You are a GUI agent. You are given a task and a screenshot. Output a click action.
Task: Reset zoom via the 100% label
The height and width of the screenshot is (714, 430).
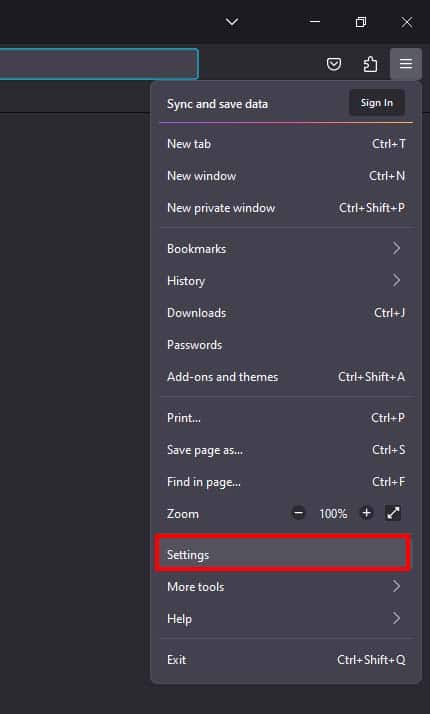click(333, 514)
